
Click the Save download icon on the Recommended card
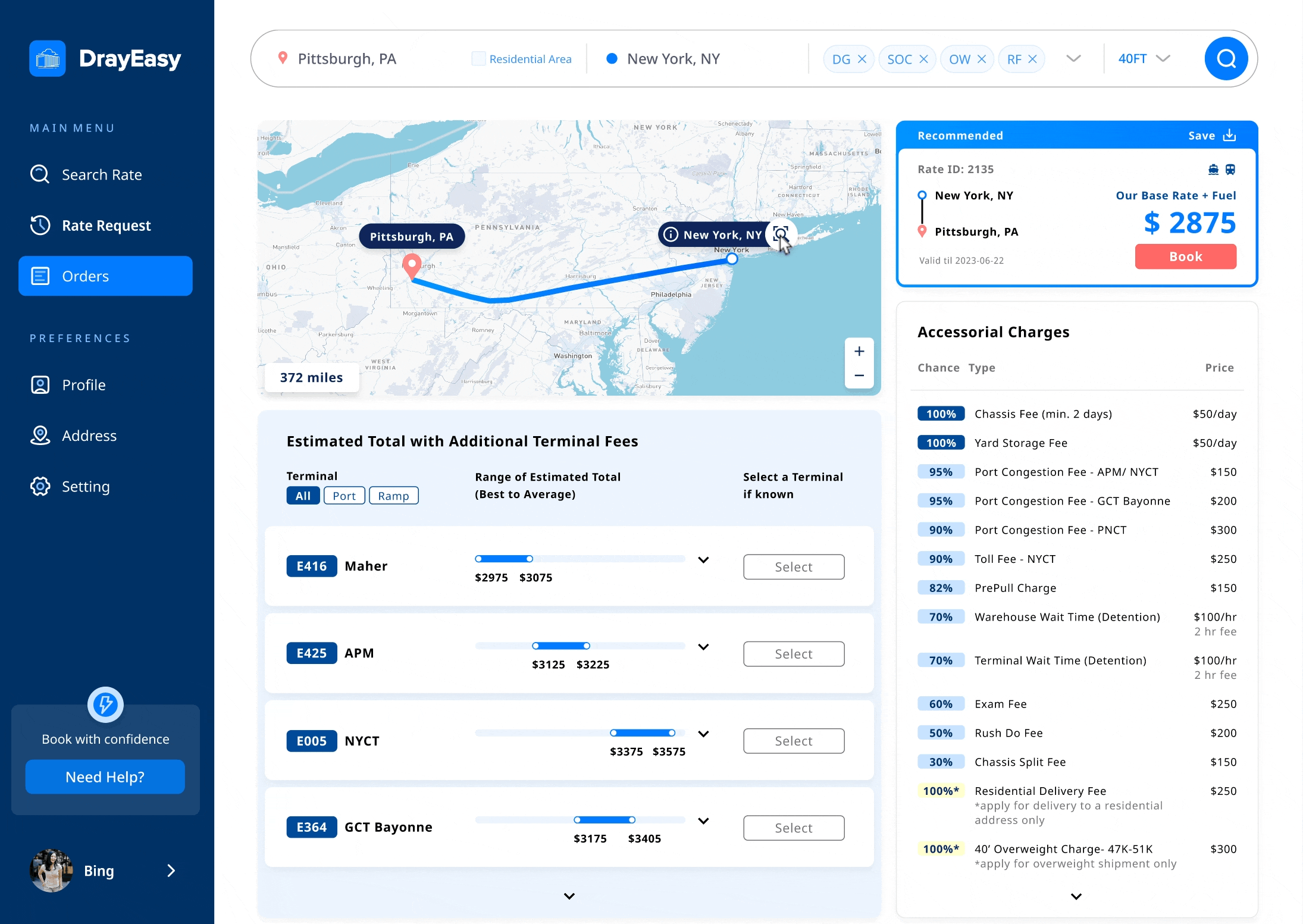coord(1229,136)
